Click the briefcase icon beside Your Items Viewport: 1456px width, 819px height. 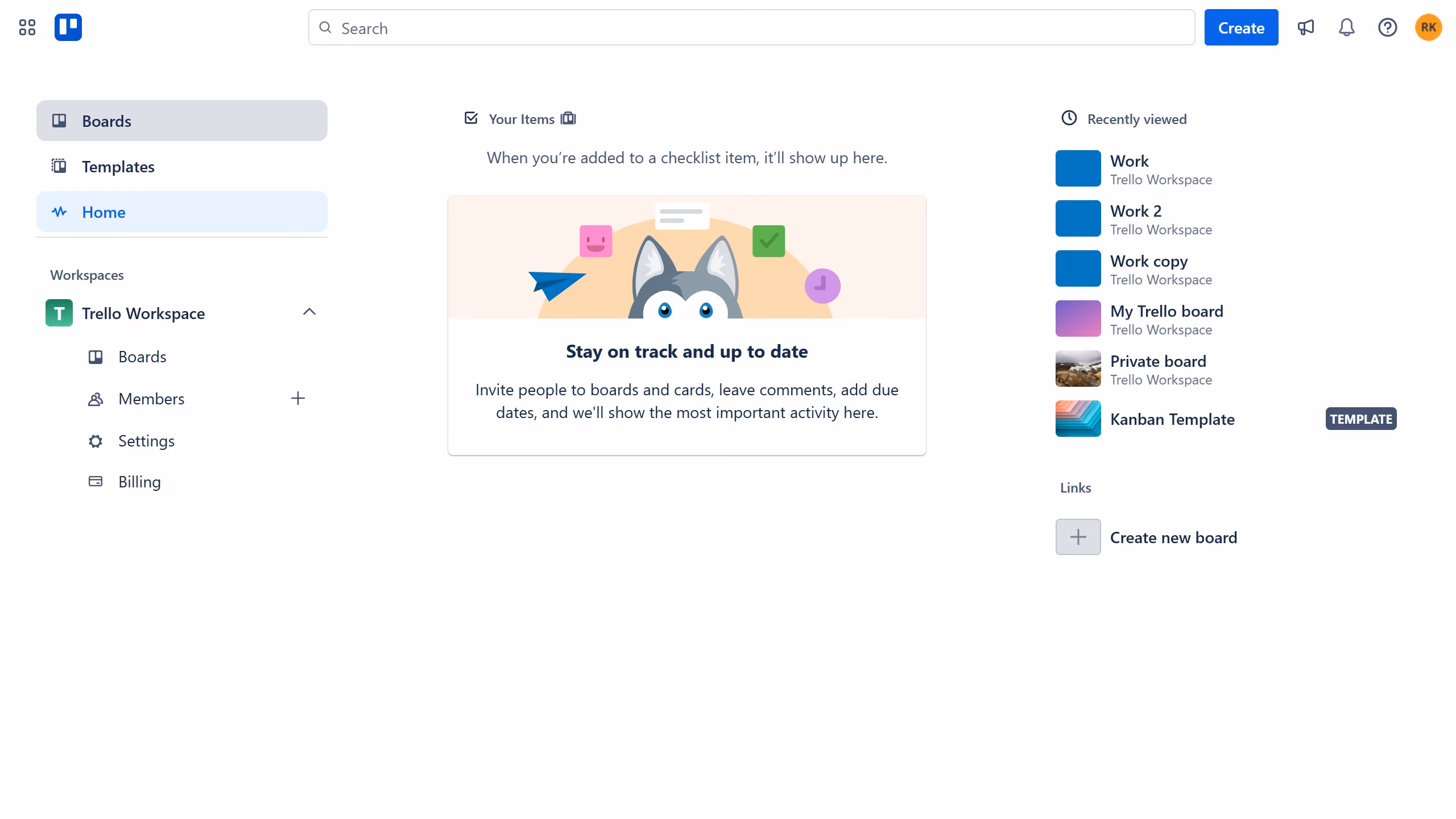[x=568, y=118]
